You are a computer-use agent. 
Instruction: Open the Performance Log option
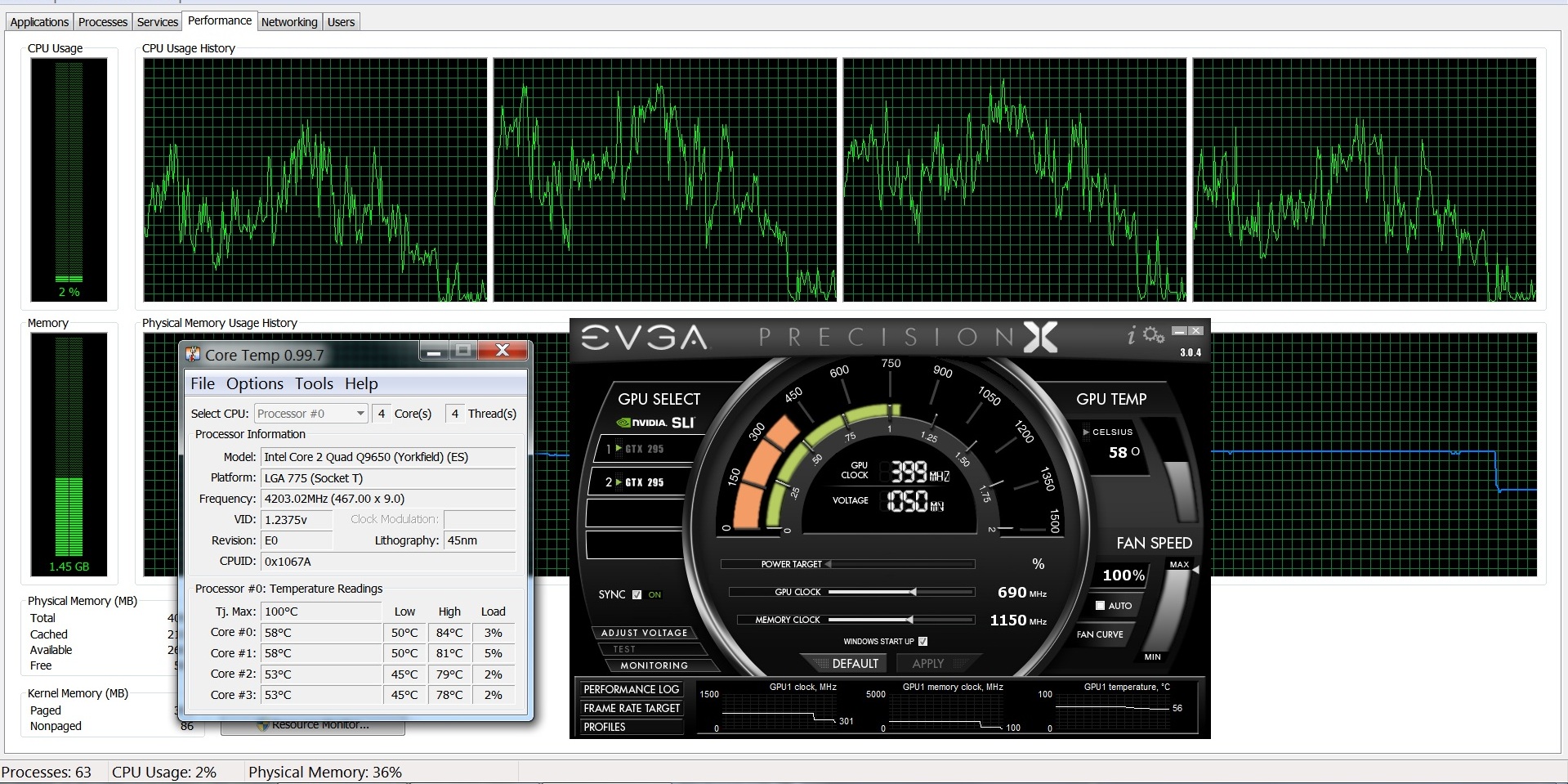[631, 689]
